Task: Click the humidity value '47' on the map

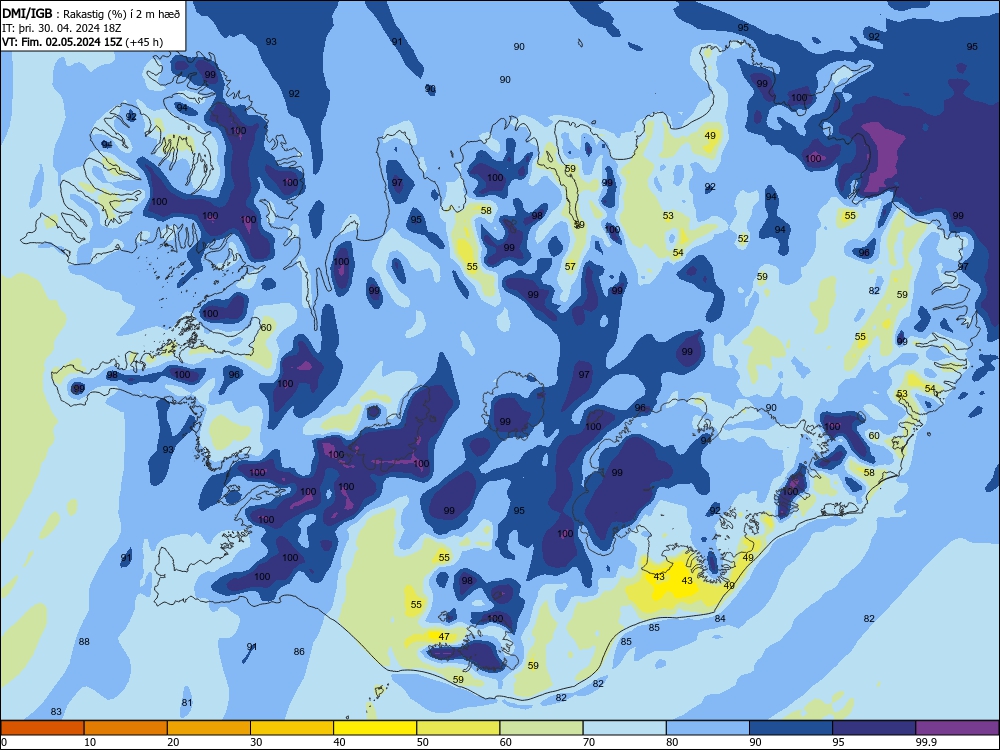Action: [x=444, y=636]
